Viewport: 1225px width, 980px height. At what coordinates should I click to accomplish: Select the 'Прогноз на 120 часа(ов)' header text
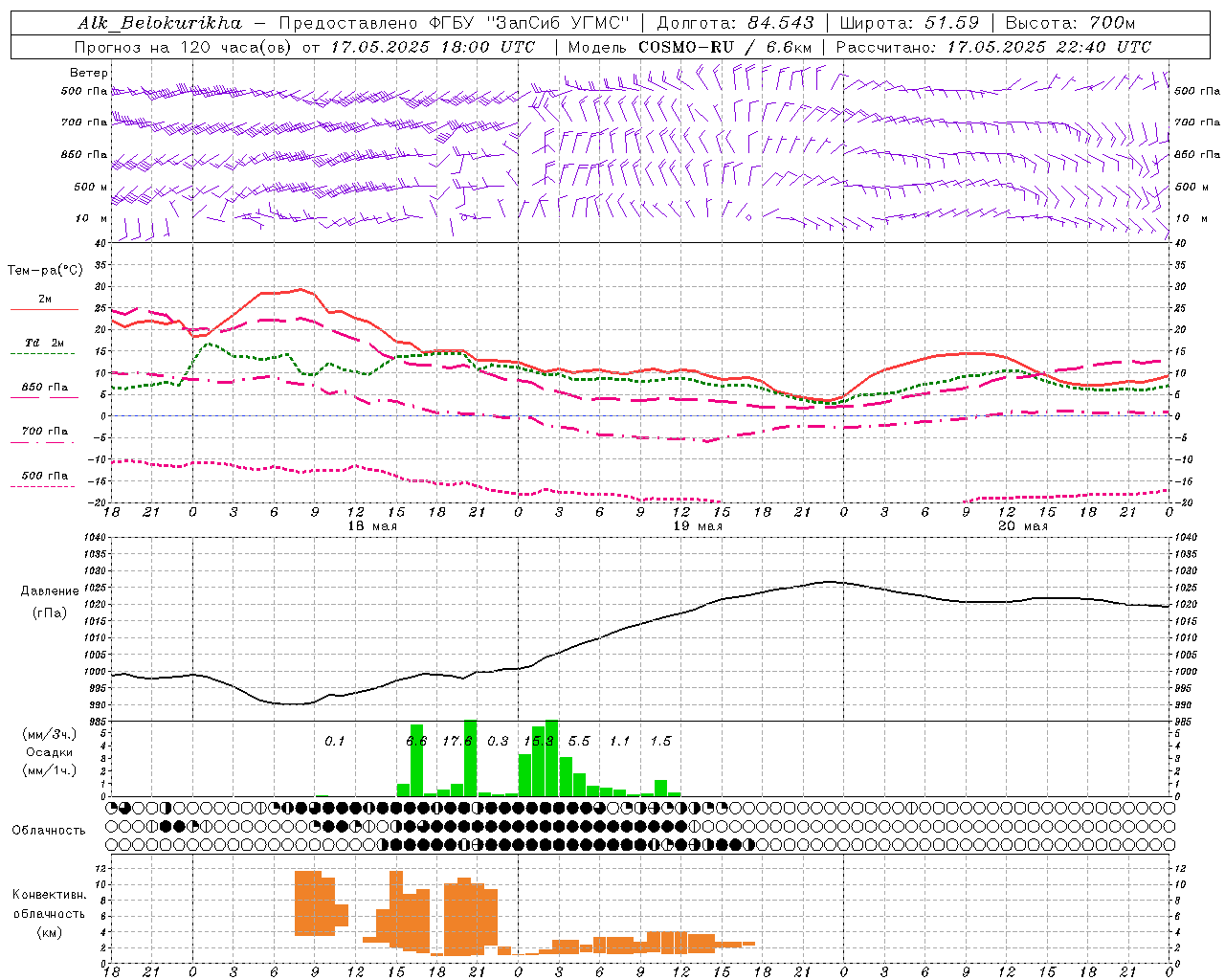coord(184,47)
